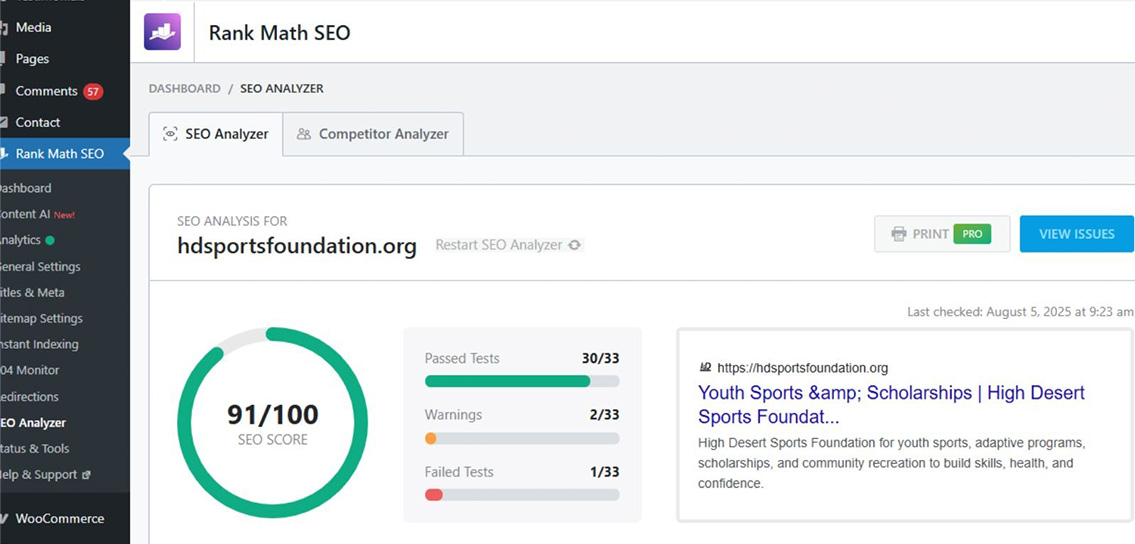Select Rank Math SEO in the sidebar

click(x=65, y=154)
